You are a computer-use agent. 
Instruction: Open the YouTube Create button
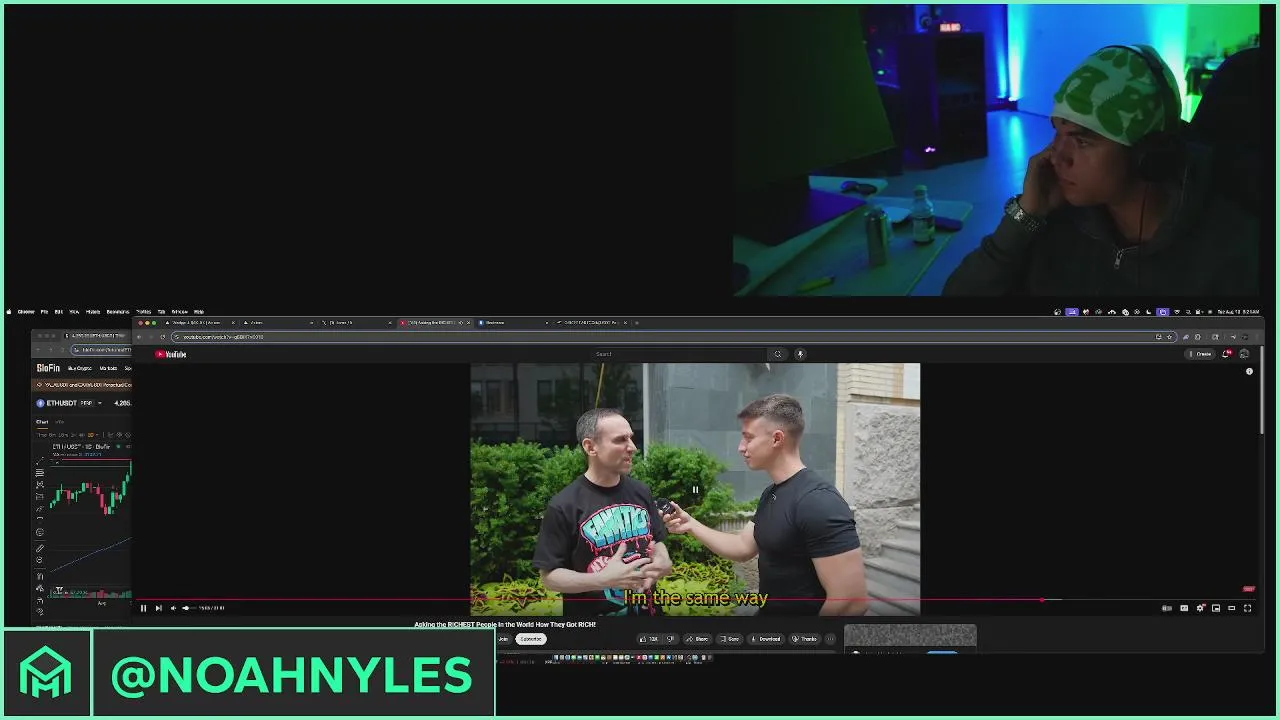tap(1200, 354)
